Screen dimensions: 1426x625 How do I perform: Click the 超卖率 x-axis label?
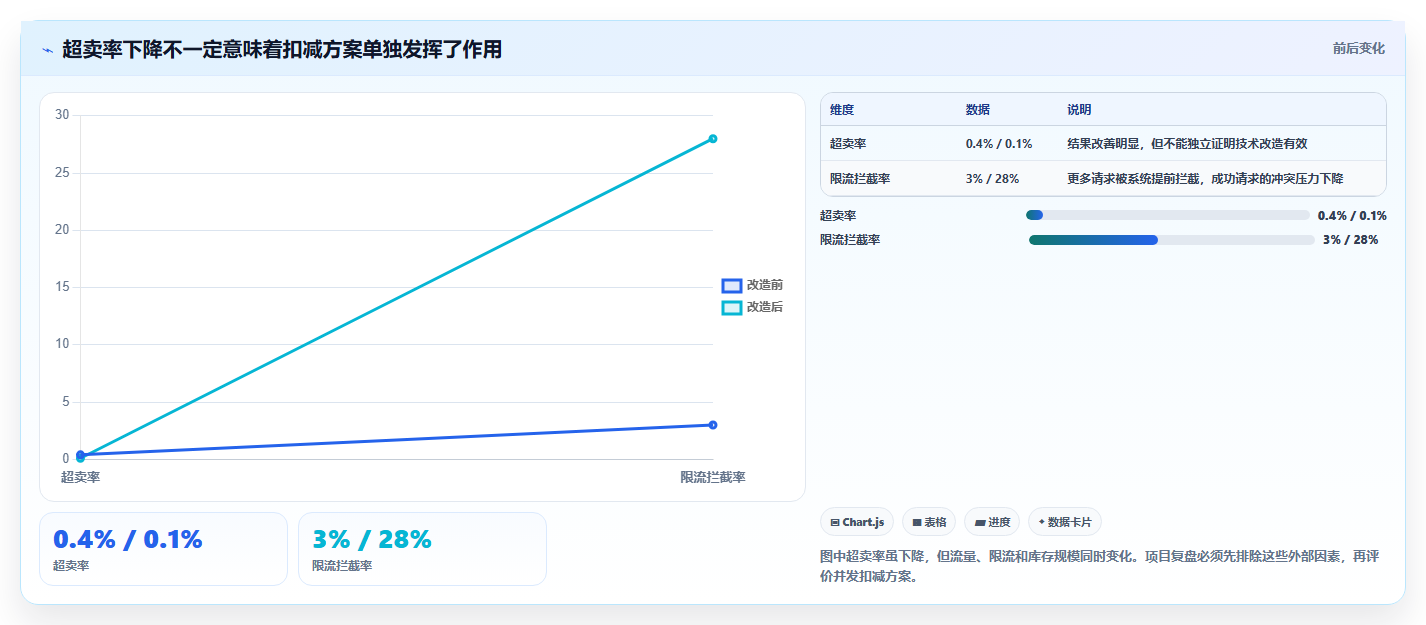coord(80,478)
